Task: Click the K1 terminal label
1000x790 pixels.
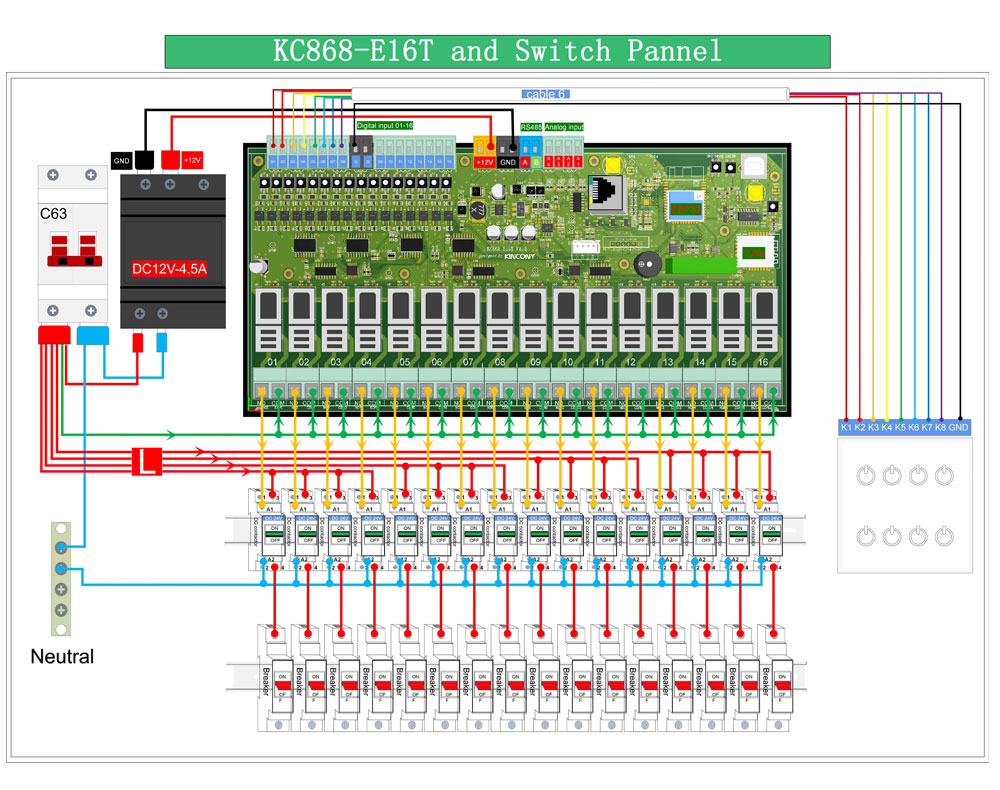Action: coord(846,427)
